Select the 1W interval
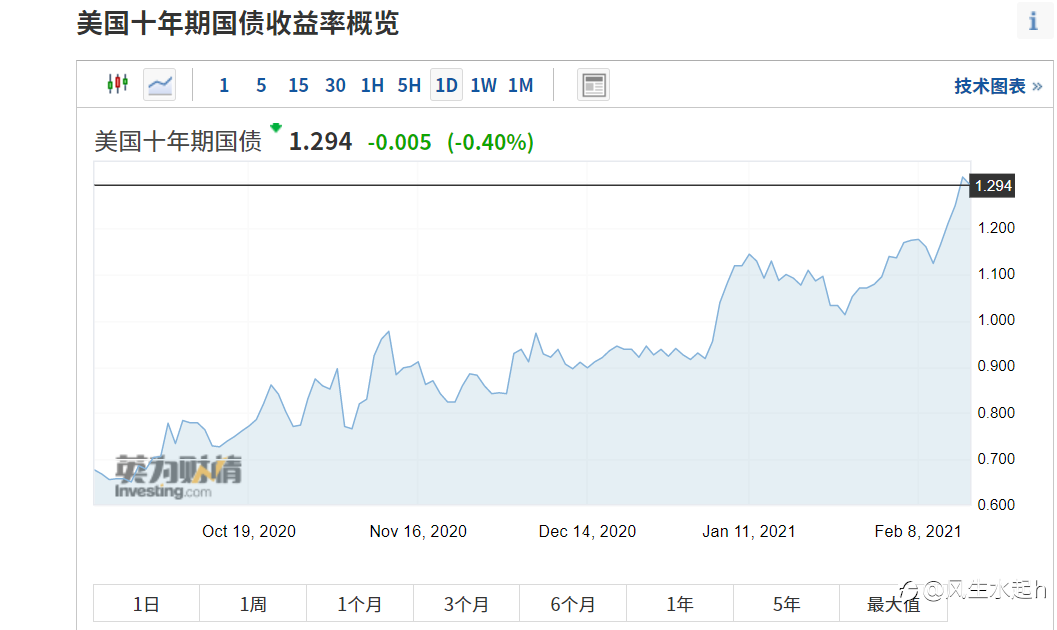This screenshot has width=1057, height=630. pos(483,86)
